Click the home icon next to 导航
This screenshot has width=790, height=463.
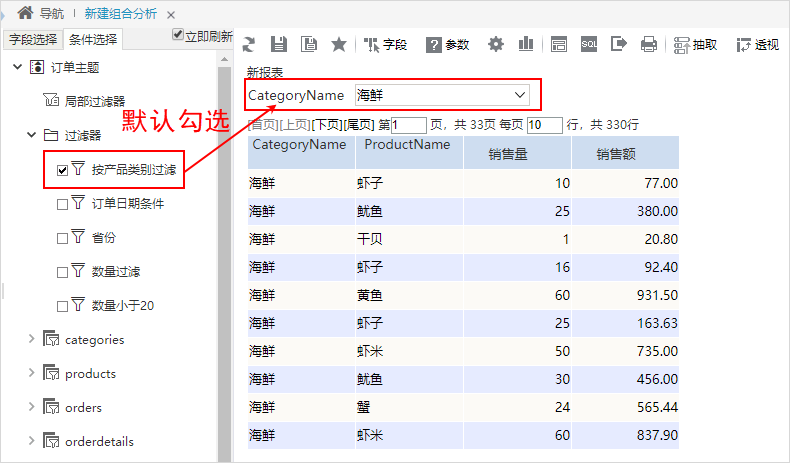26,13
